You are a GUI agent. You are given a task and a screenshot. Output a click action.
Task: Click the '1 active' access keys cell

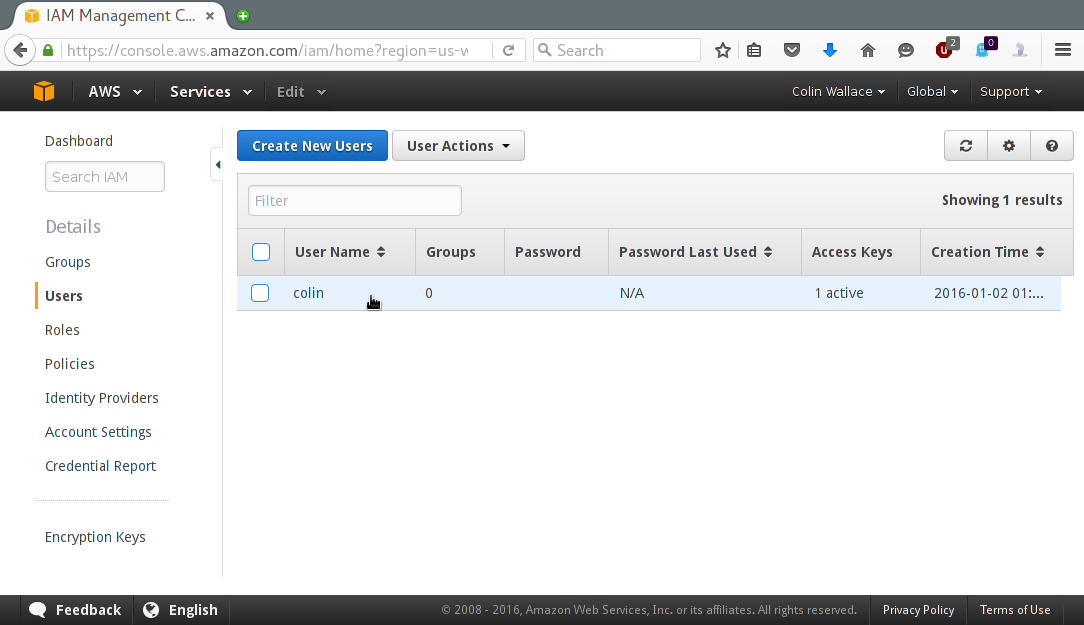[x=839, y=293]
